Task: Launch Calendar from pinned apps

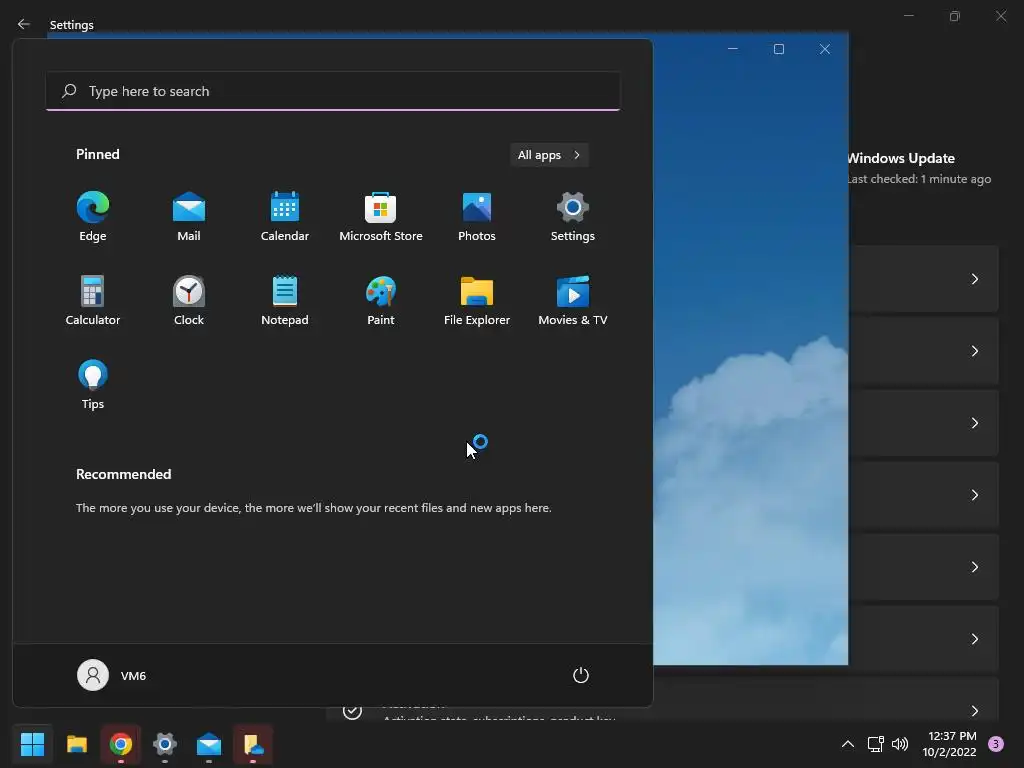Action: tap(285, 217)
